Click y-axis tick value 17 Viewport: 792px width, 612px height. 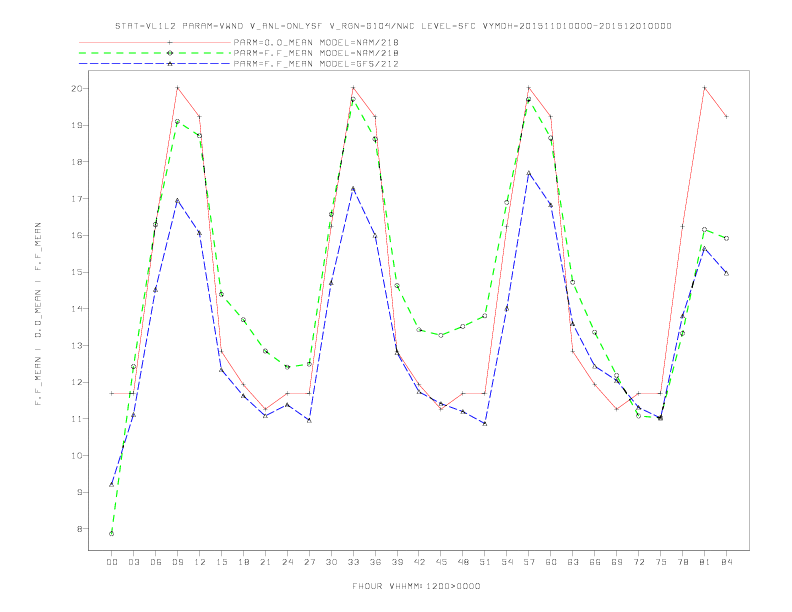[x=77, y=199]
